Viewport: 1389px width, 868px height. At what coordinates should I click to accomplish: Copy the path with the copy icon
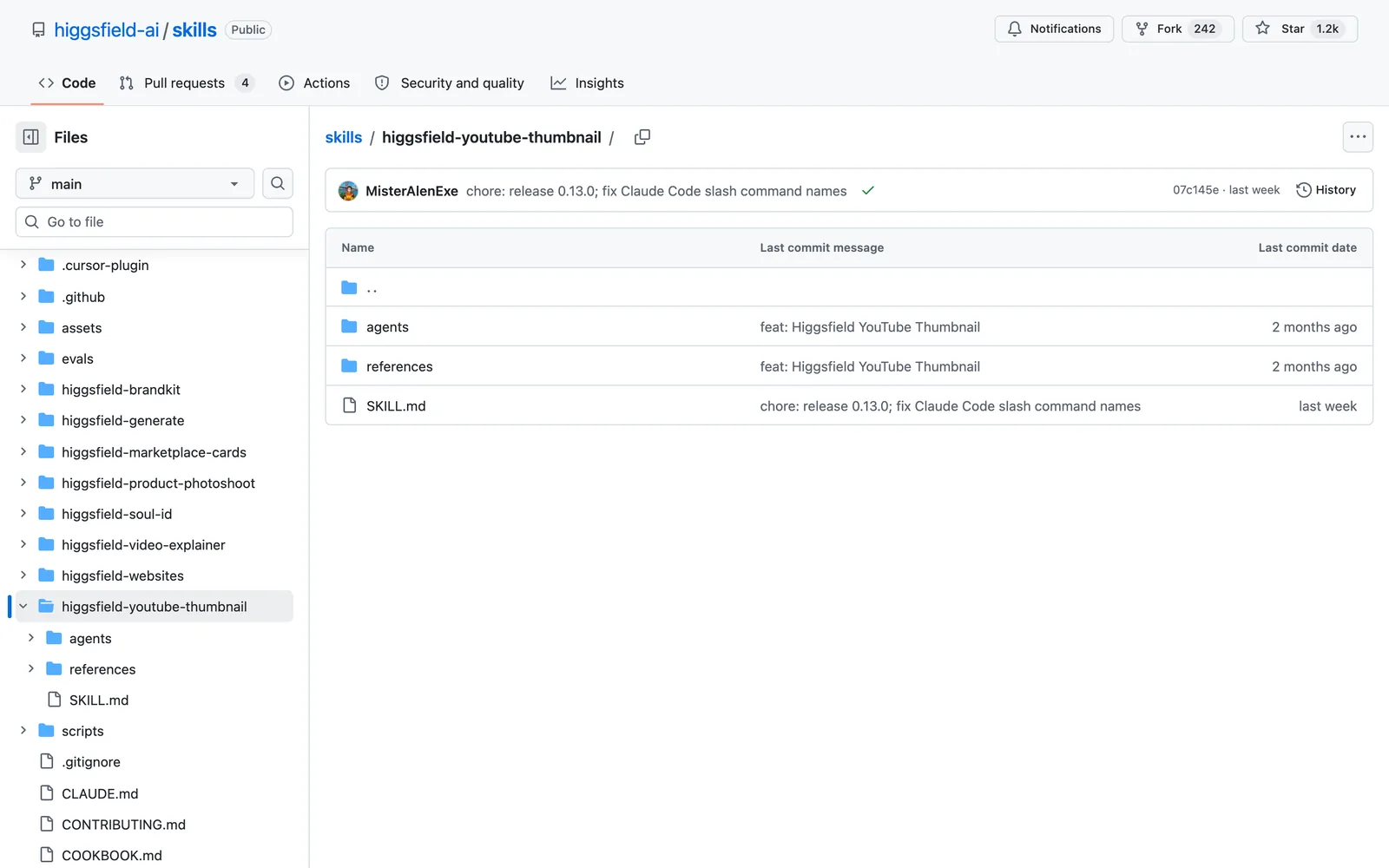coord(642,137)
